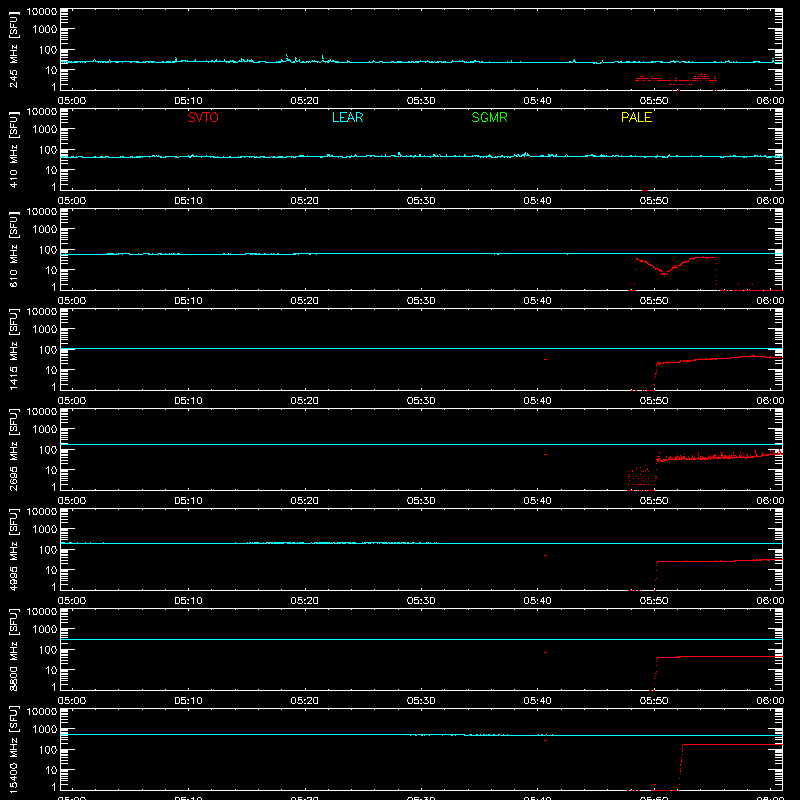Click the 05:00 time label under 245 MHz panel
This screenshot has height=800, width=800.
[x=72, y=101]
